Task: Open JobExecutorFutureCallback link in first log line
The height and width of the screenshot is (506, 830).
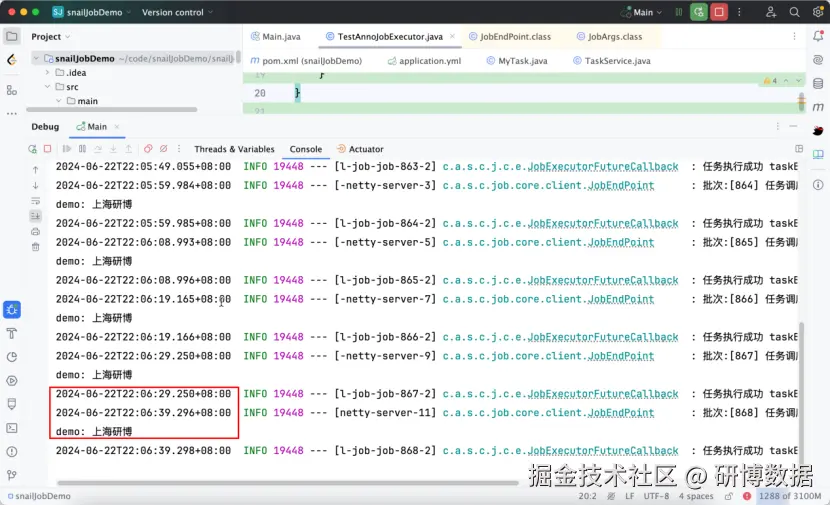Action: [x=603, y=167]
